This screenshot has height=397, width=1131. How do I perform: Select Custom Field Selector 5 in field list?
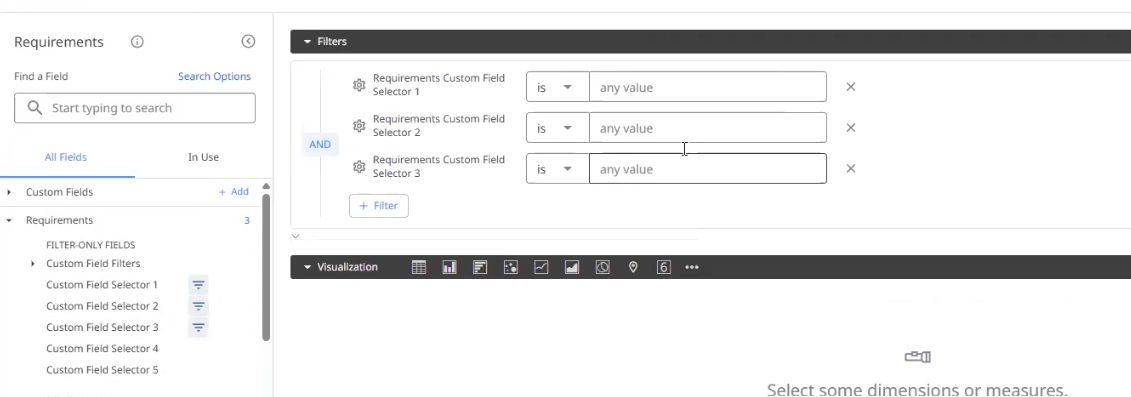tap(102, 370)
